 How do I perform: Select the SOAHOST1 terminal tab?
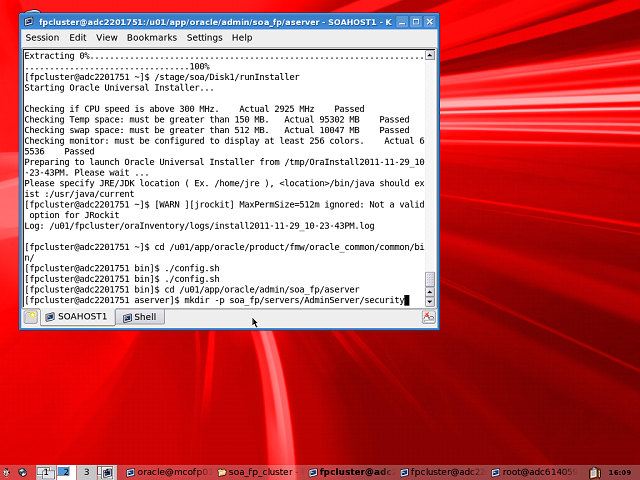pos(76,317)
